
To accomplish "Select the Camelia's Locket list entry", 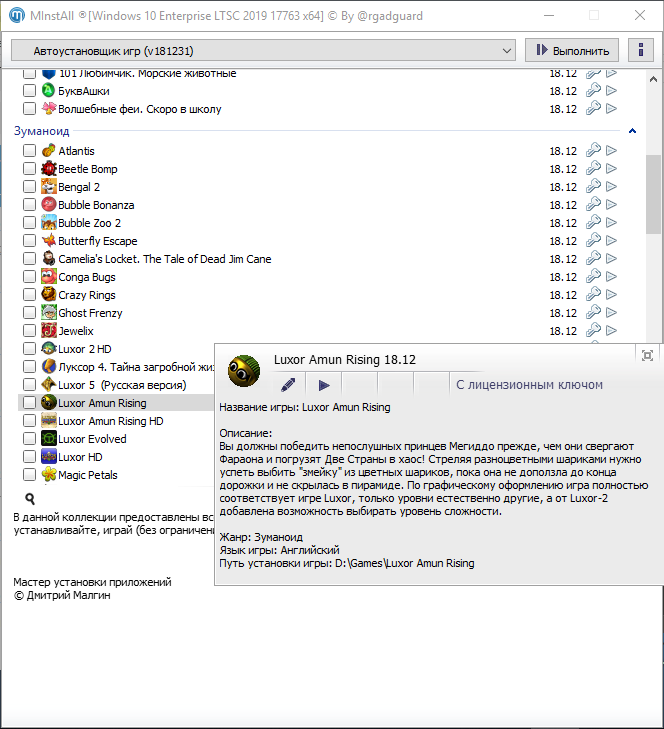I will (165, 259).
